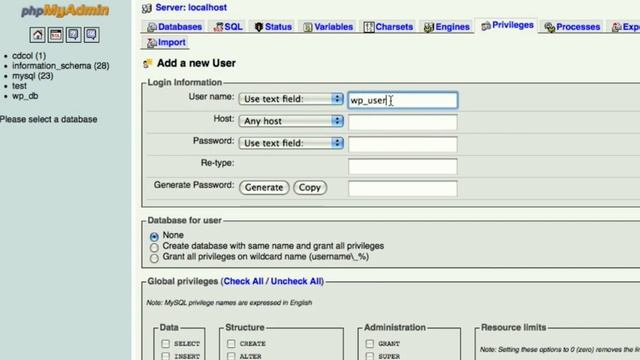Click the Password text field
The width and height of the screenshot is (640, 360).
pyautogui.click(x=402, y=144)
